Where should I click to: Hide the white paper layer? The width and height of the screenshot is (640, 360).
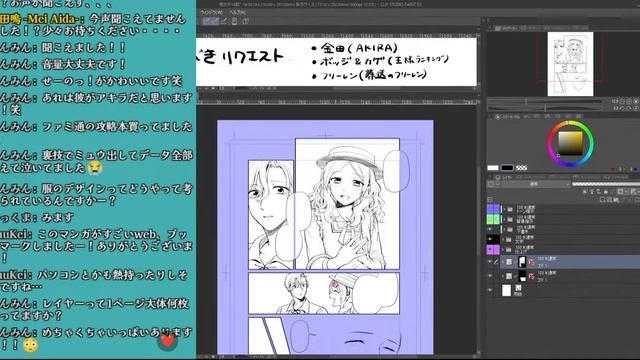(490, 290)
